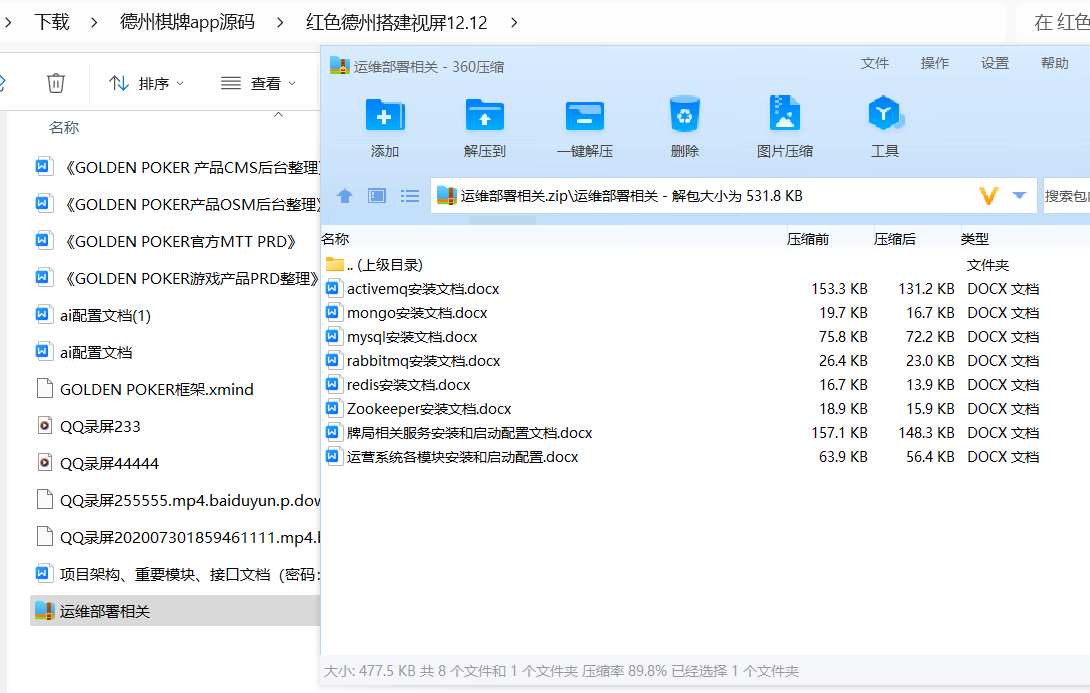Image resolution: width=1090 pixels, height=693 pixels.
Task: Open the 操作 menu in 360压缩
Action: (x=934, y=63)
